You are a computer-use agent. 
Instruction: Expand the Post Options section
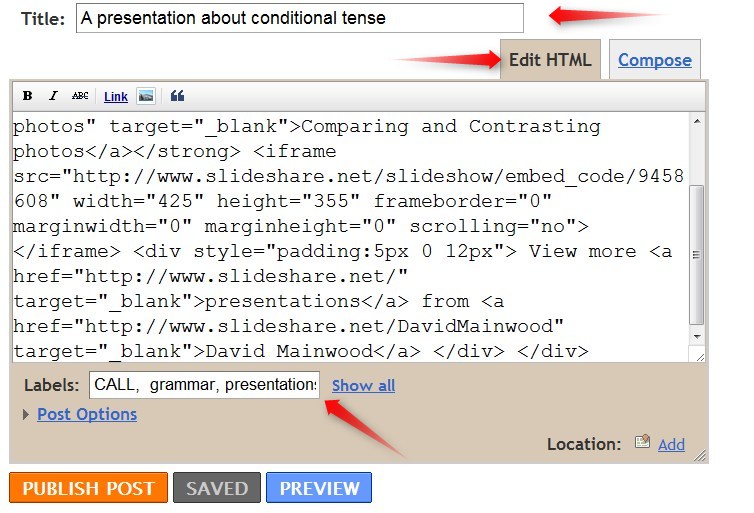87,414
